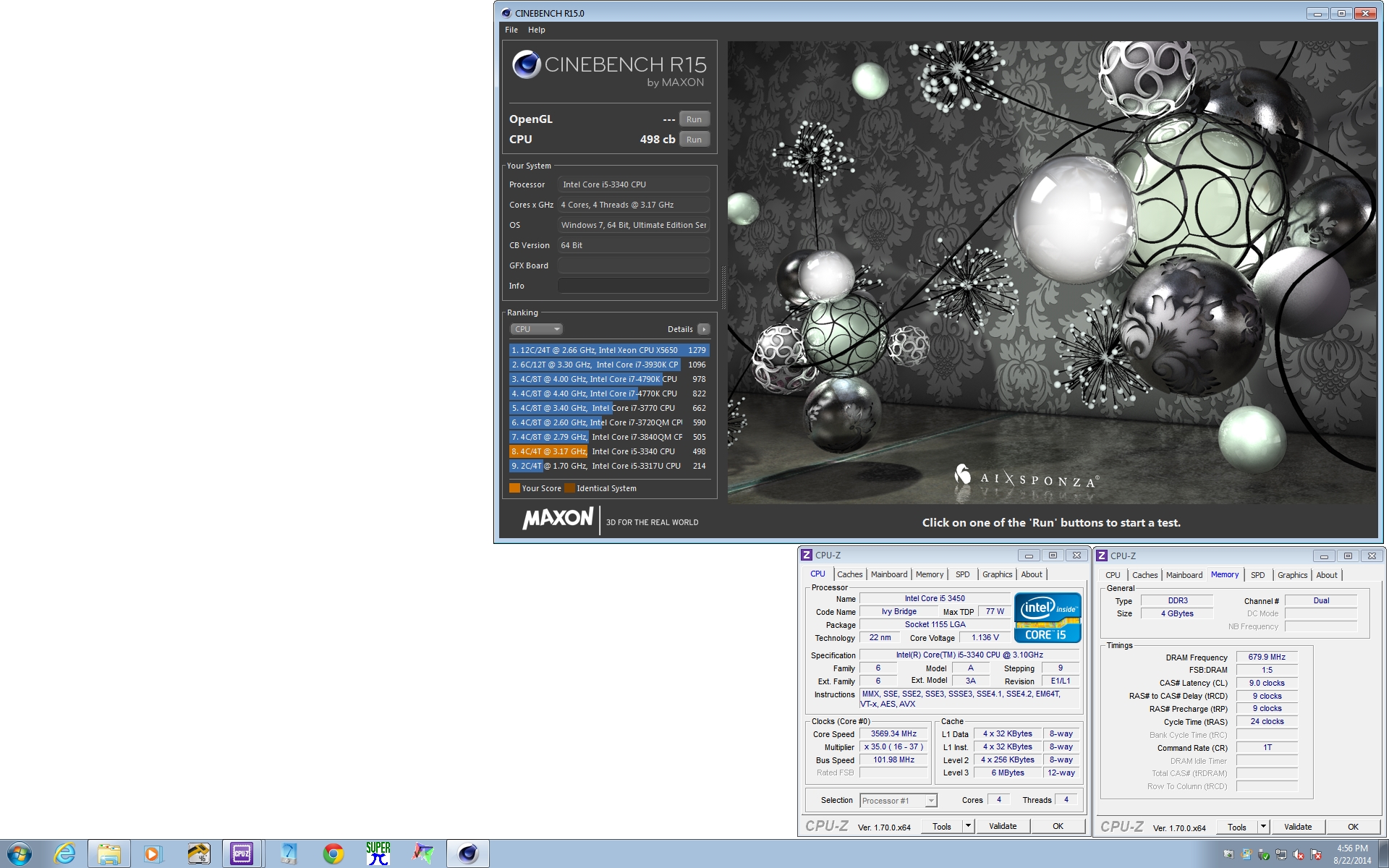1389x868 pixels.
Task: Open the CPU ranking type dropdown
Action: coord(536,329)
